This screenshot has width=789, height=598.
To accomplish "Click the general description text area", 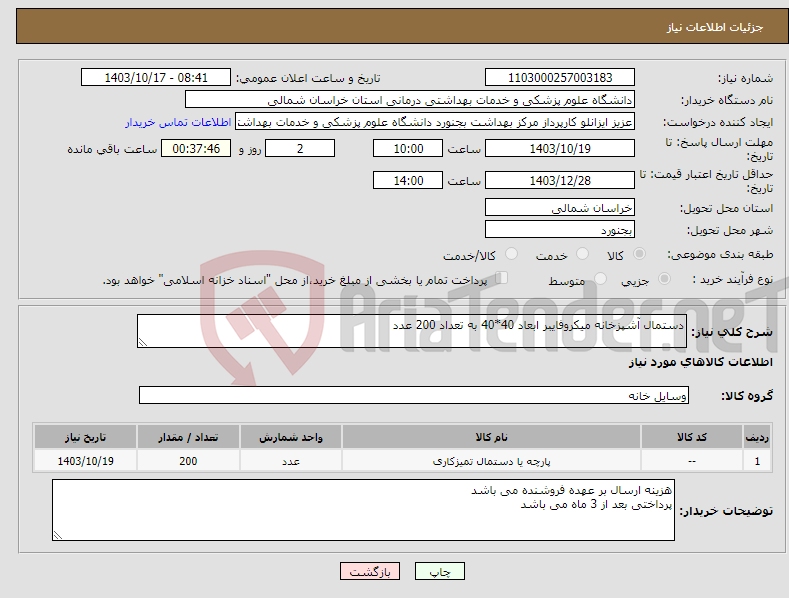I will point(412,331).
